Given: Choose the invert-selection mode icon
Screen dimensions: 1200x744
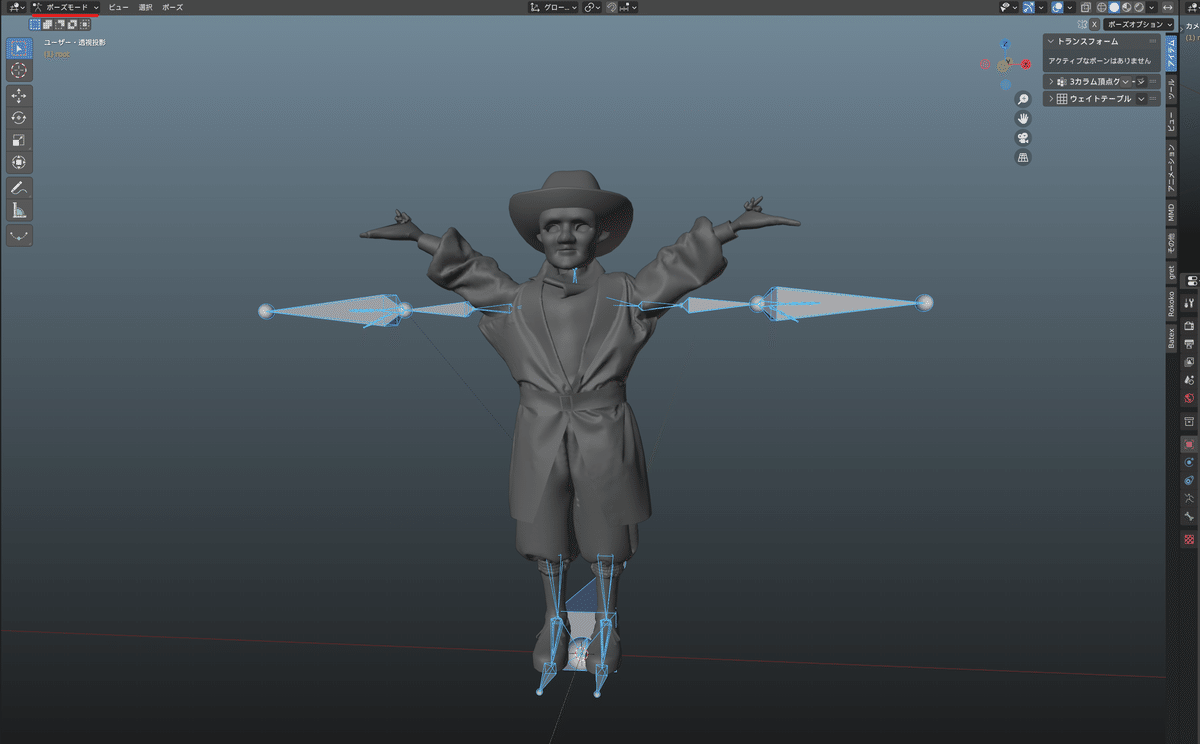Looking at the screenshot, I should click(x=71, y=24).
